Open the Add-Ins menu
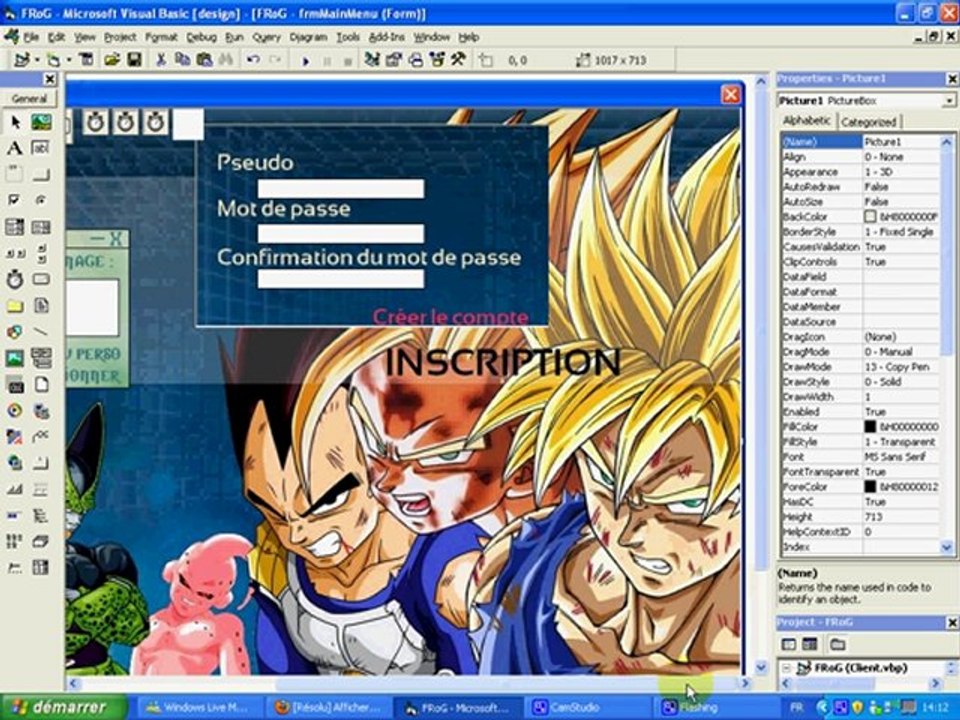The image size is (960, 720). tap(387, 37)
